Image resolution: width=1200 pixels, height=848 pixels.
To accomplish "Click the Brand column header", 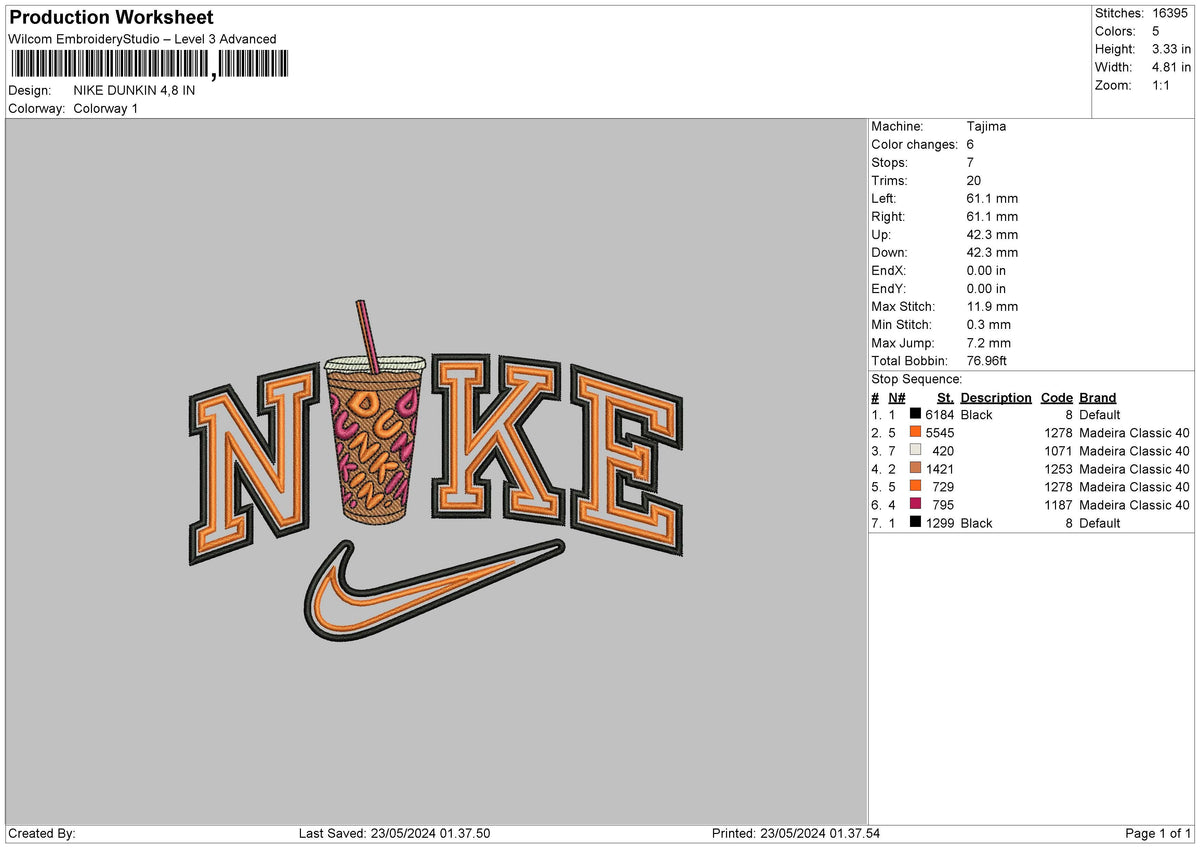I will point(1097,397).
